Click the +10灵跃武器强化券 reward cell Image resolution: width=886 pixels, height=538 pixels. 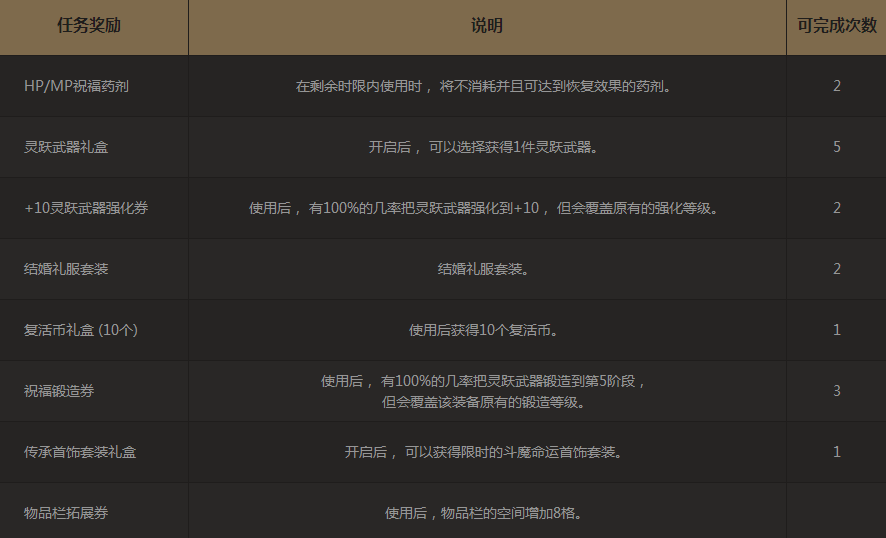click(x=86, y=208)
